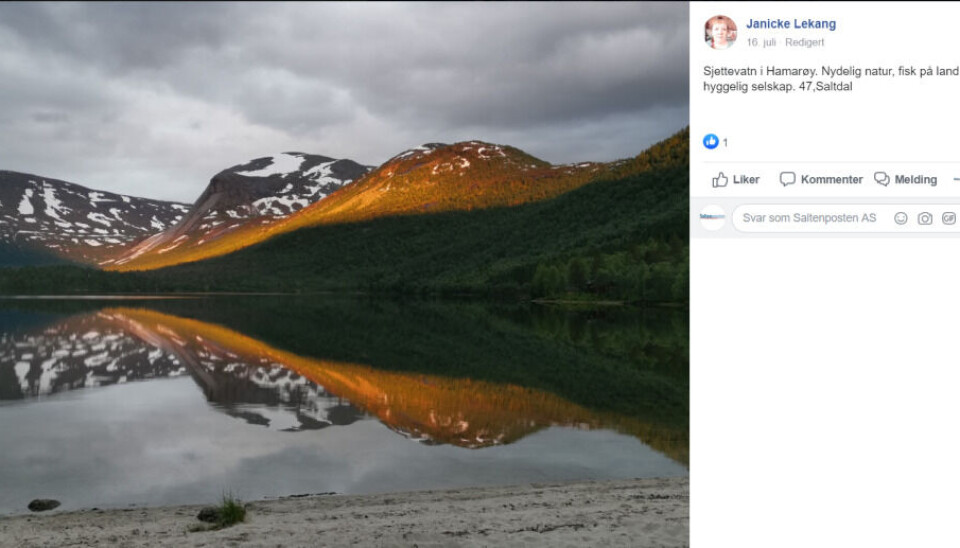Open the emoji picker smiley icon
Image resolution: width=960 pixels, height=548 pixels.
click(901, 218)
